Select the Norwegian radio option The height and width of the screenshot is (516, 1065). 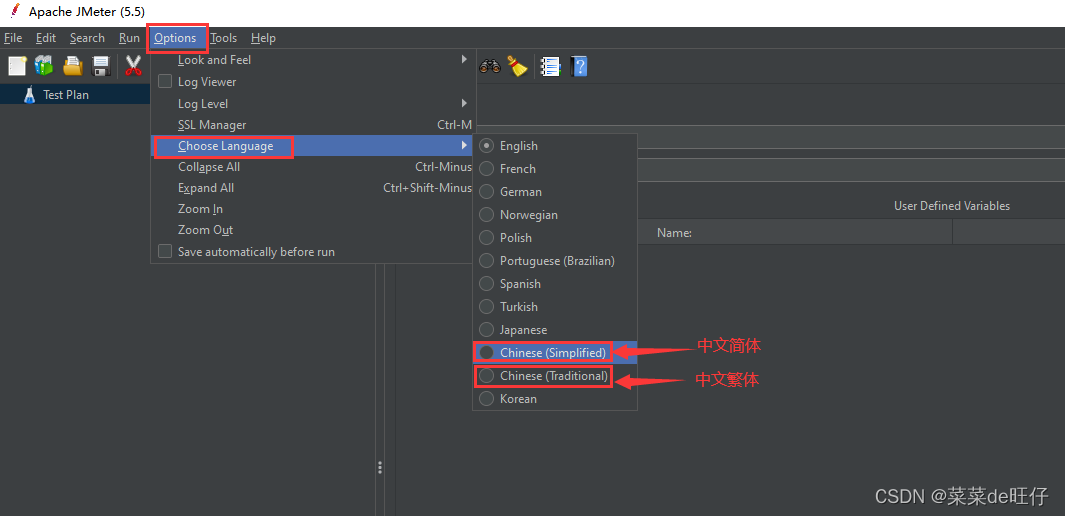[486, 215]
